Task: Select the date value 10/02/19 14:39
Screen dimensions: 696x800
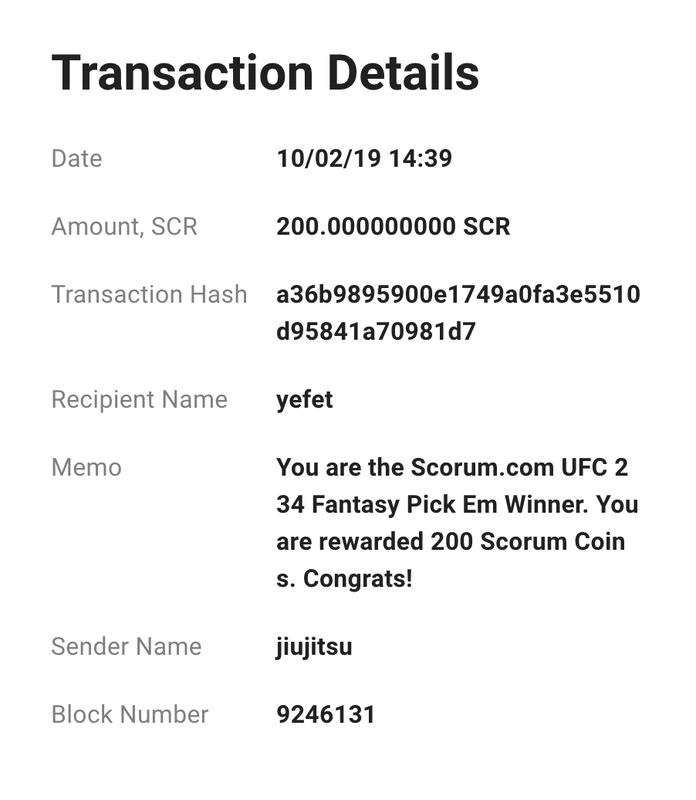Action: [x=364, y=158]
